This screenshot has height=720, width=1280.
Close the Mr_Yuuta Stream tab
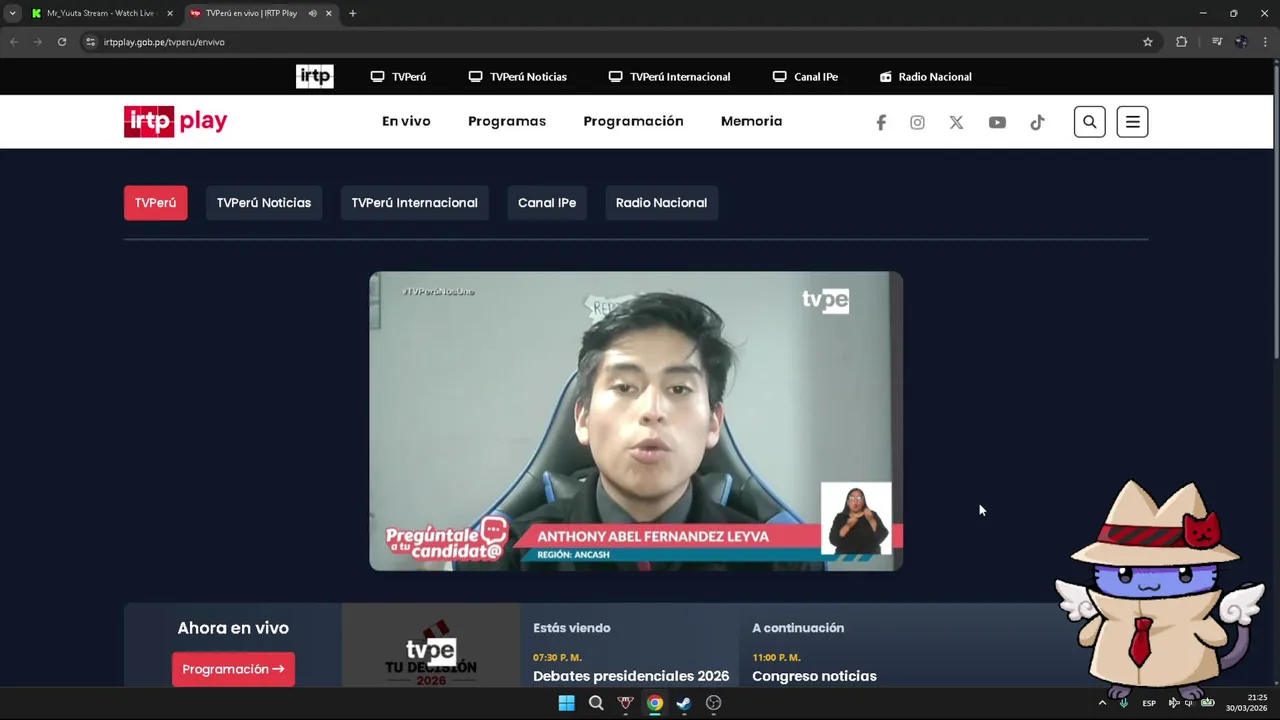point(169,13)
